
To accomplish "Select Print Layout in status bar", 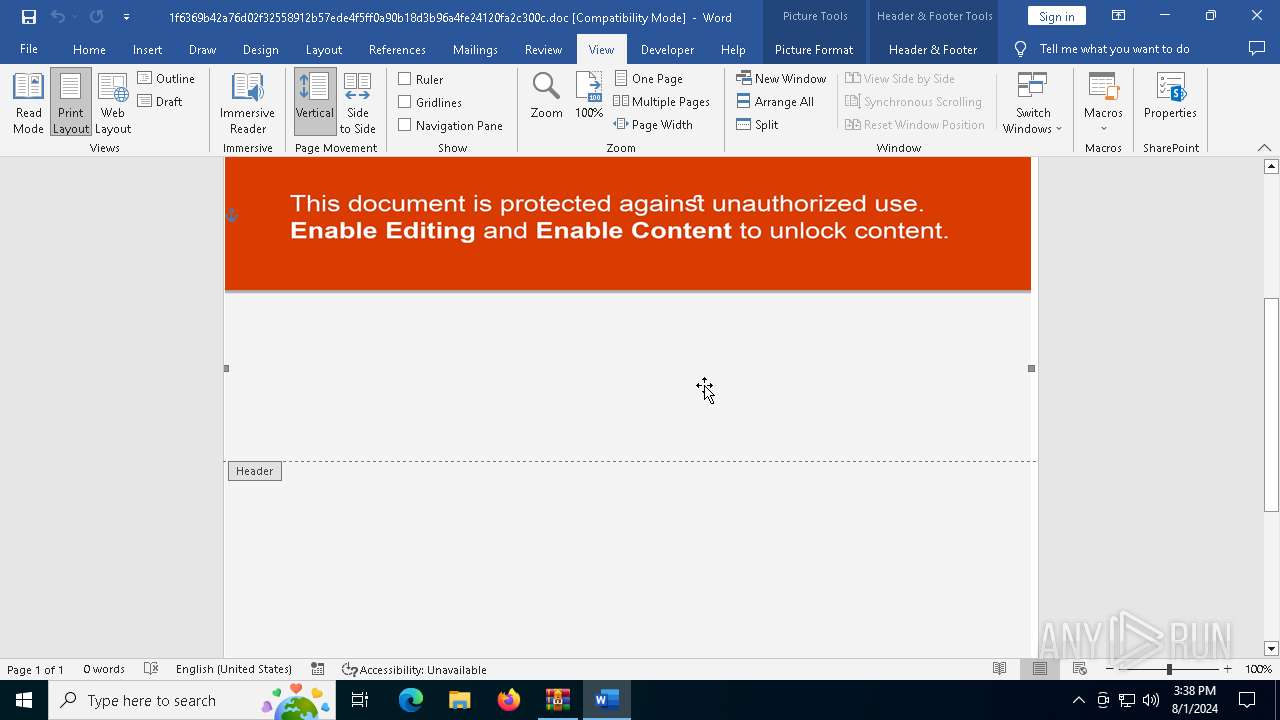I will point(1039,669).
